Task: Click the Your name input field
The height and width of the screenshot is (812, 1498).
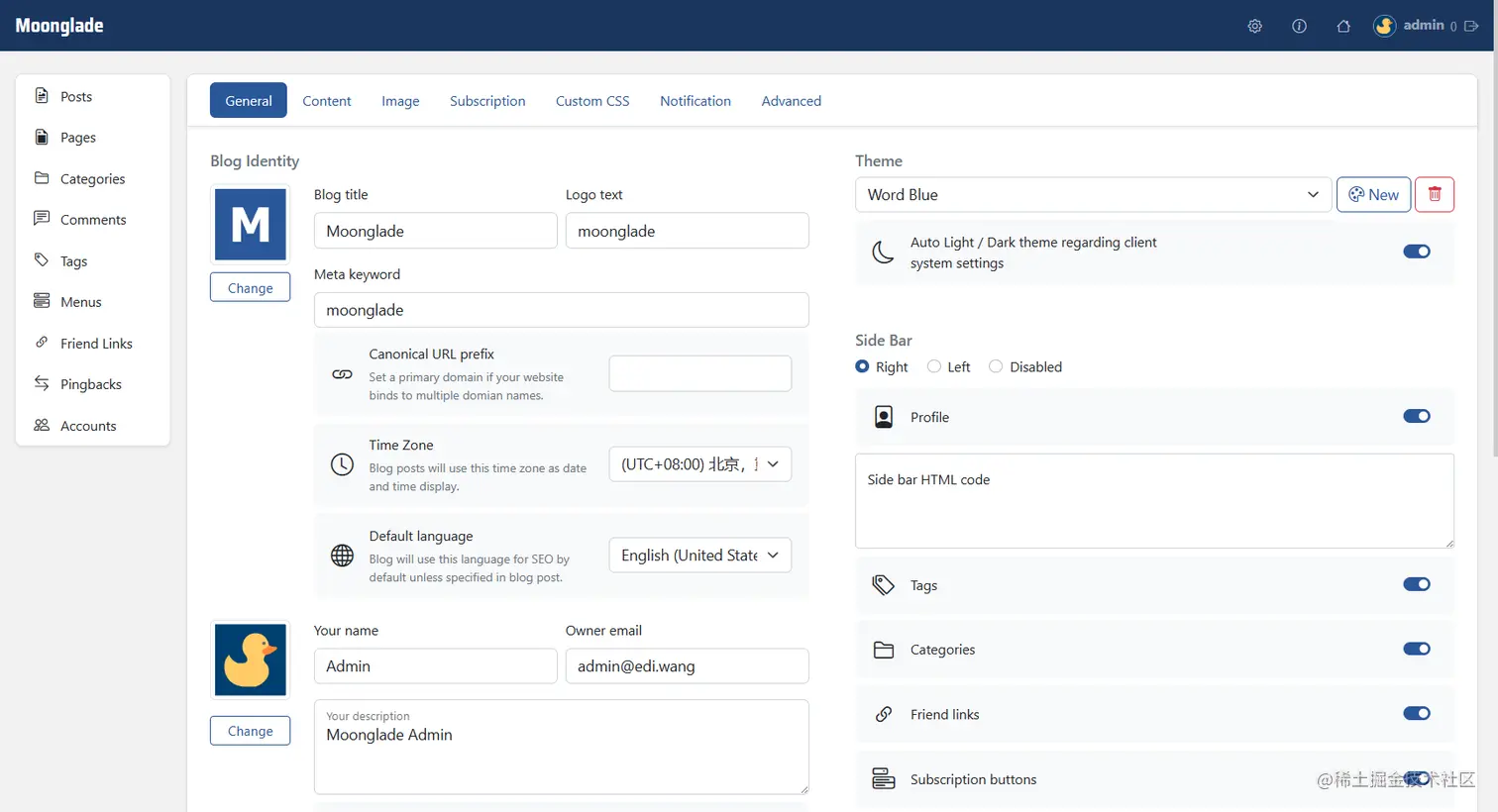Action: point(436,666)
